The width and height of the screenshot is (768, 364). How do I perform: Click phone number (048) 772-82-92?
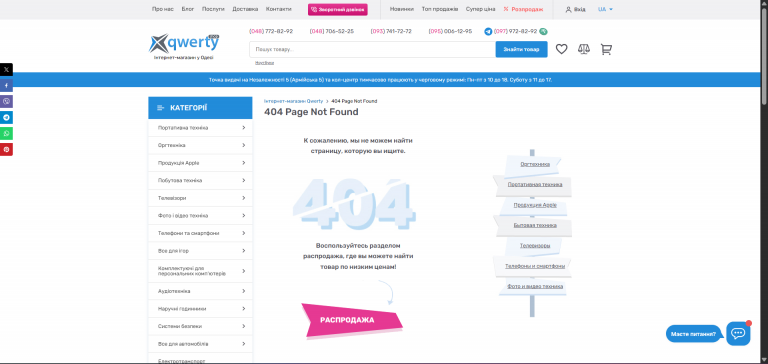271,31
